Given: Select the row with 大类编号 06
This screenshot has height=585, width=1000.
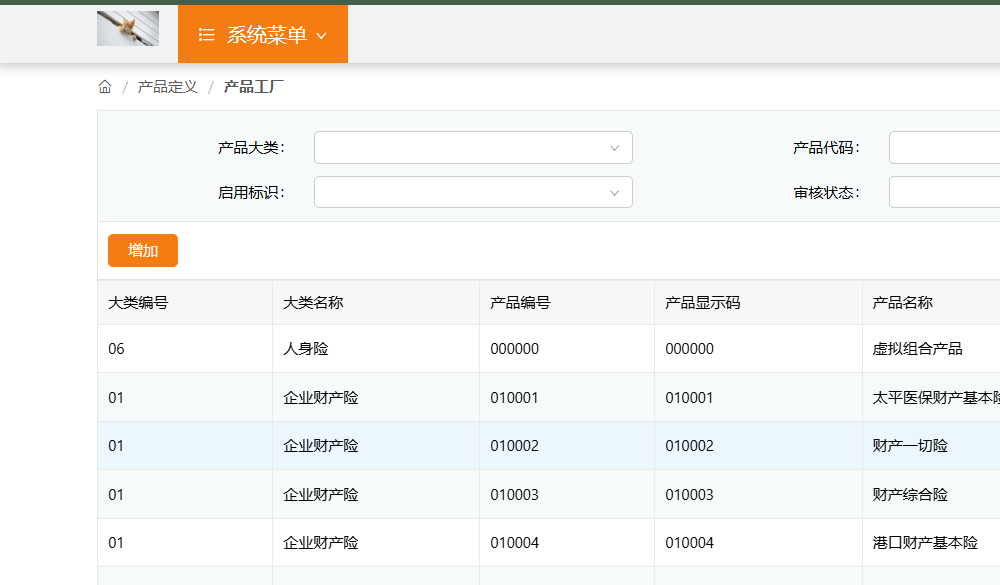Looking at the screenshot, I should (548, 349).
